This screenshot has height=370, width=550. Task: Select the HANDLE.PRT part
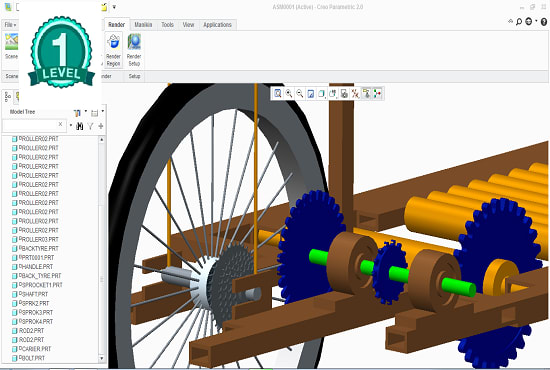coord(36,267)
